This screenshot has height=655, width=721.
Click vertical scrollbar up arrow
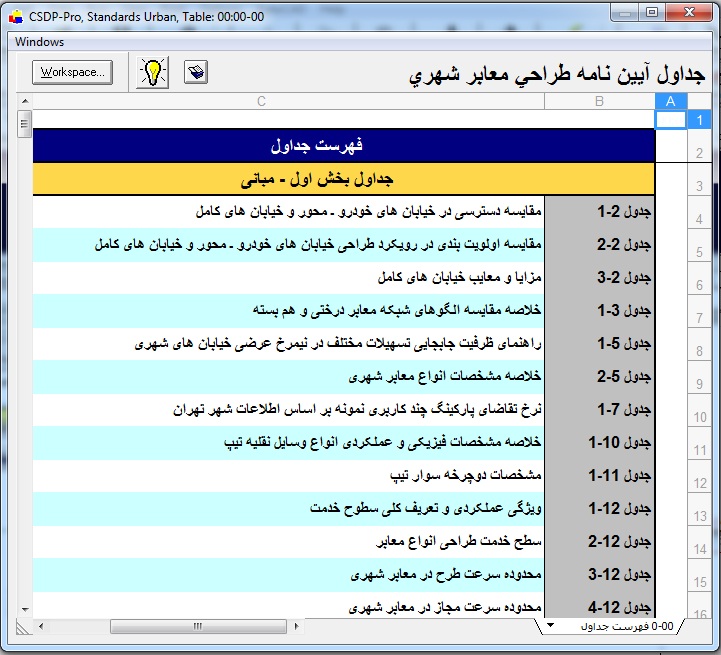[x=25, y=101]
